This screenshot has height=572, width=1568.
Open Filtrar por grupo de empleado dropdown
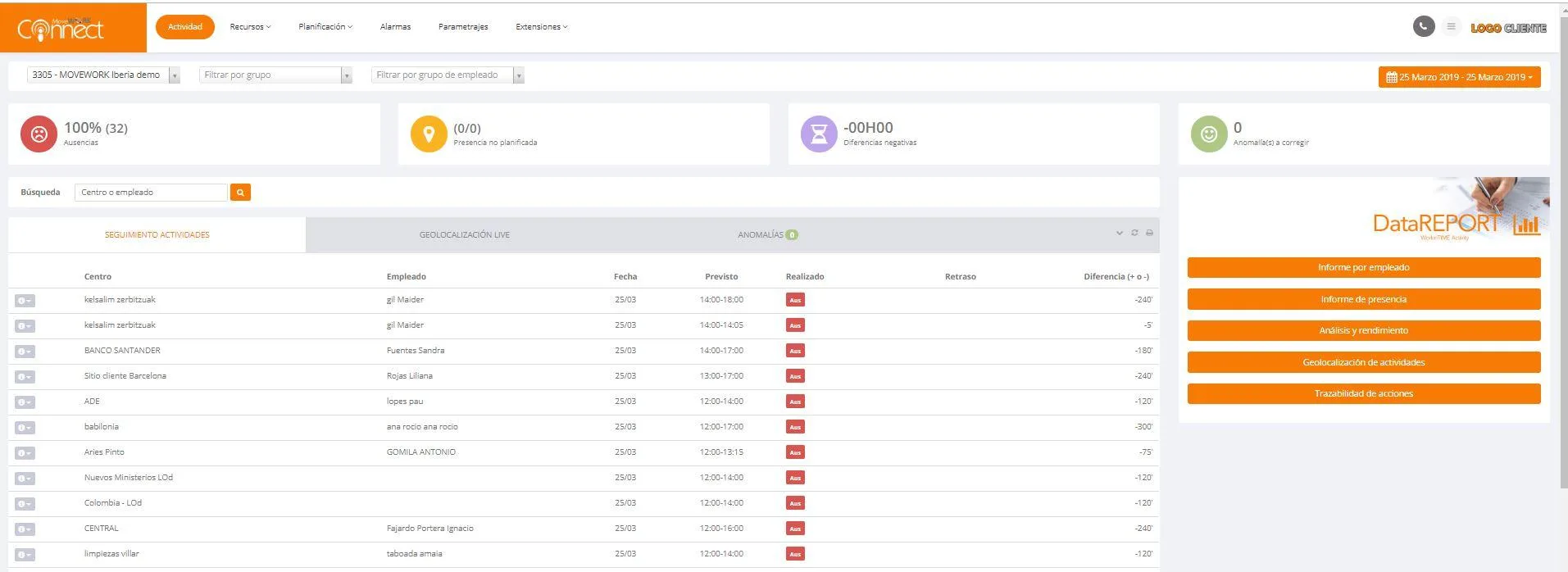tap(448, 75)
